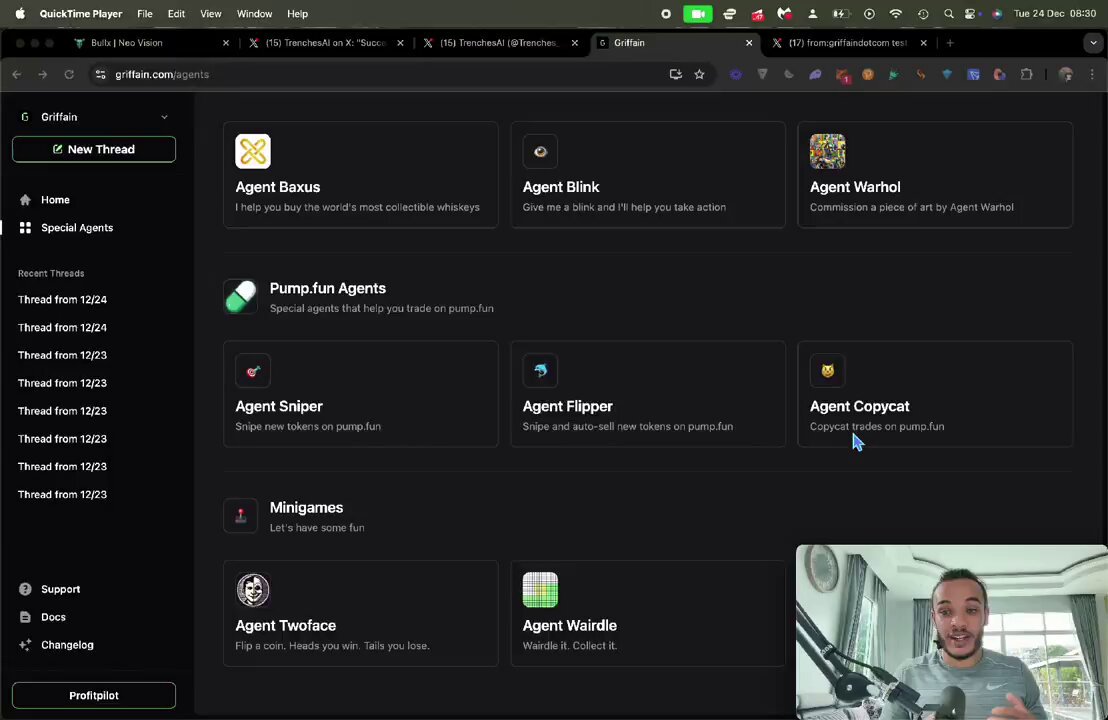Click the Minigames joystick icon
The height and width of the screenshot is (720, 1108).
coord(241,516)
